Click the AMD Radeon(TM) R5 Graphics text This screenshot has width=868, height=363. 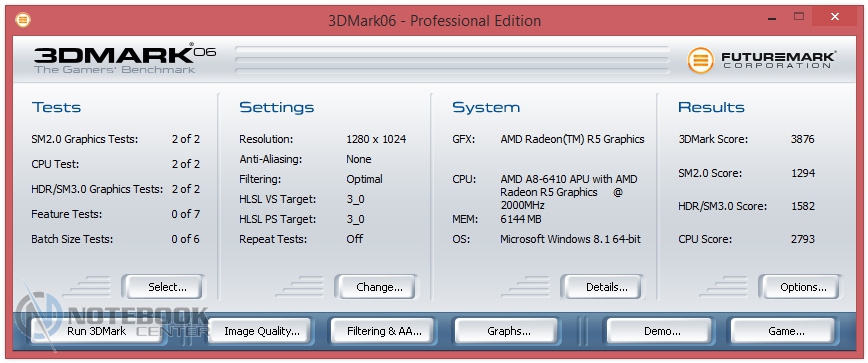pos(572,139)
